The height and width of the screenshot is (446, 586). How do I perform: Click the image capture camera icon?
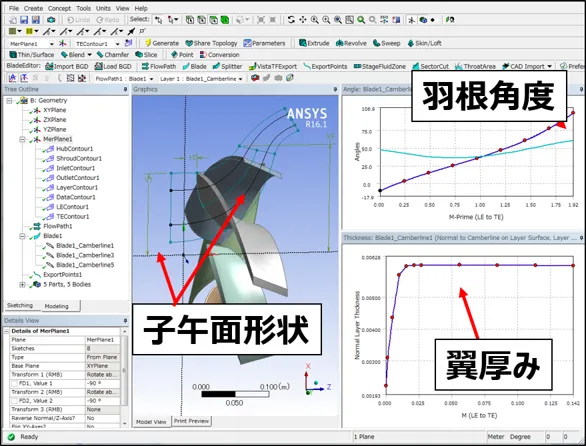point(51,20)
